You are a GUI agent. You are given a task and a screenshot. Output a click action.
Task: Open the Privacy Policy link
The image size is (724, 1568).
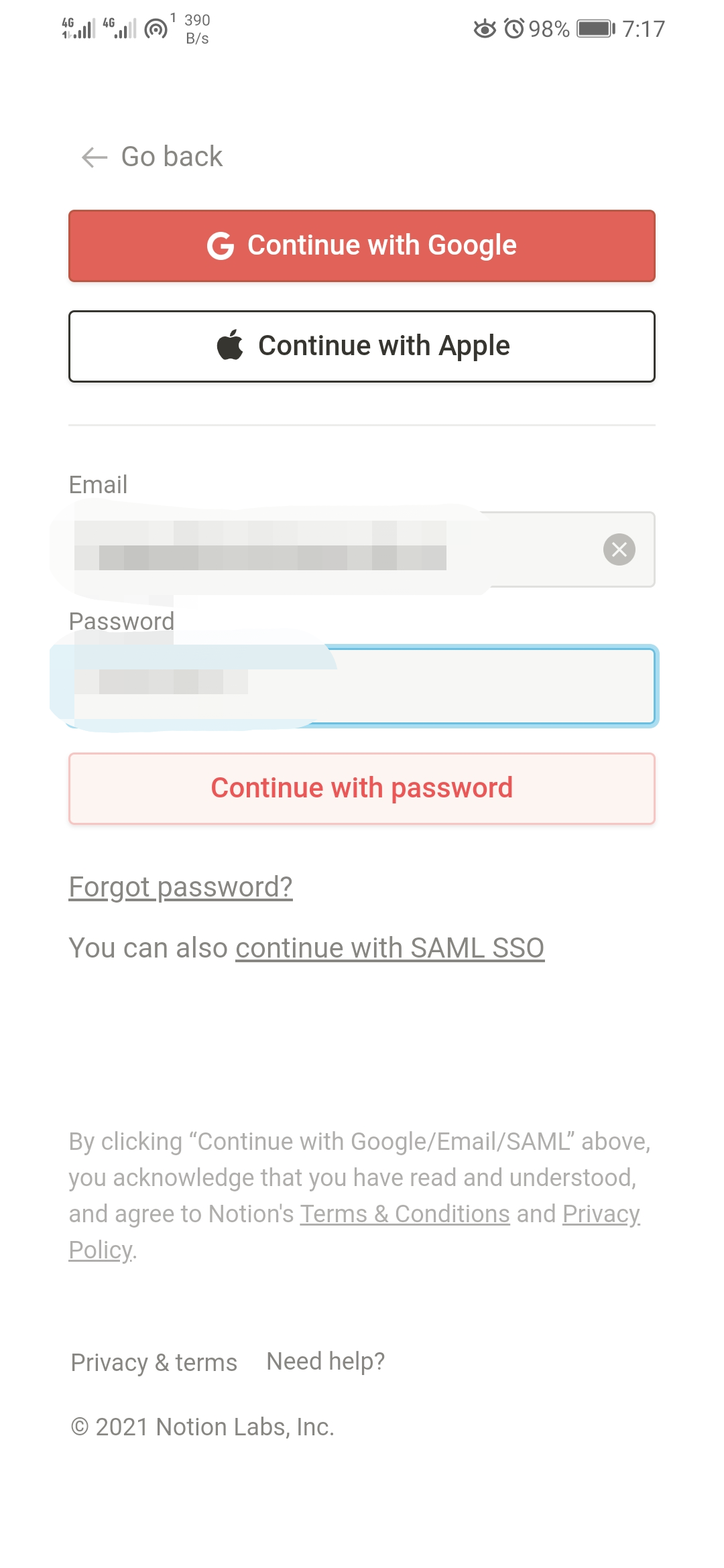[x=601, y=1214]
